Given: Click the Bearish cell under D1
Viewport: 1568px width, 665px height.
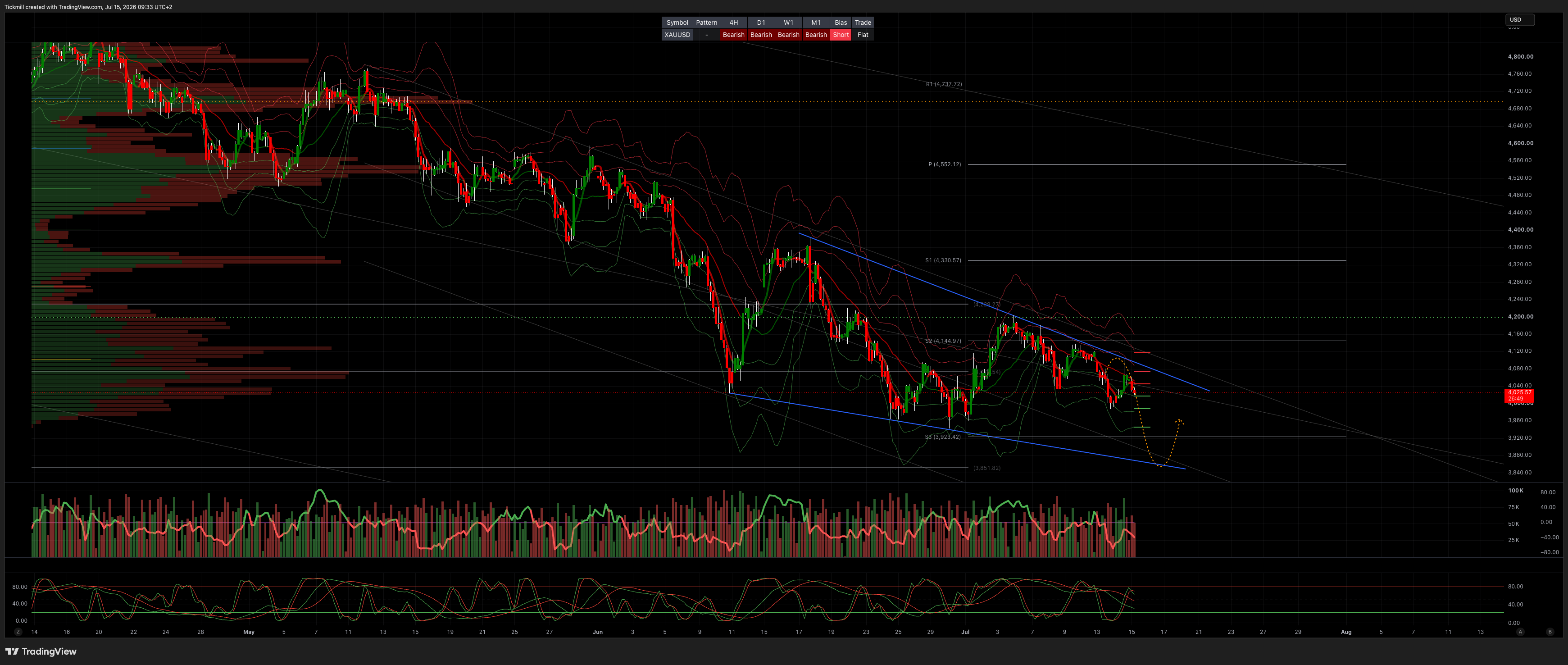Looking at the screenshot, I should click(x=761, y=35).
